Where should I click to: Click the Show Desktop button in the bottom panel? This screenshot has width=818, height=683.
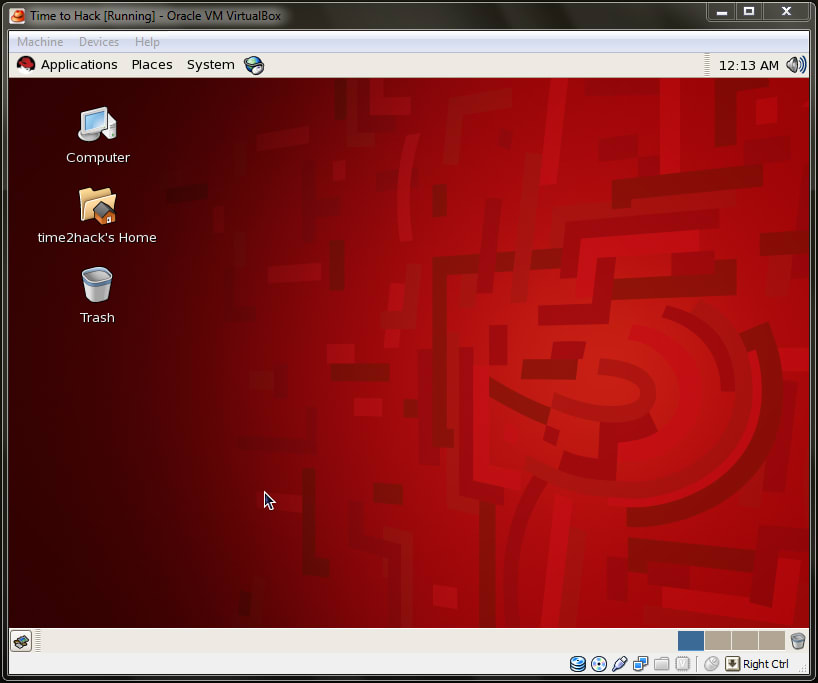click(x=21, y=641)
